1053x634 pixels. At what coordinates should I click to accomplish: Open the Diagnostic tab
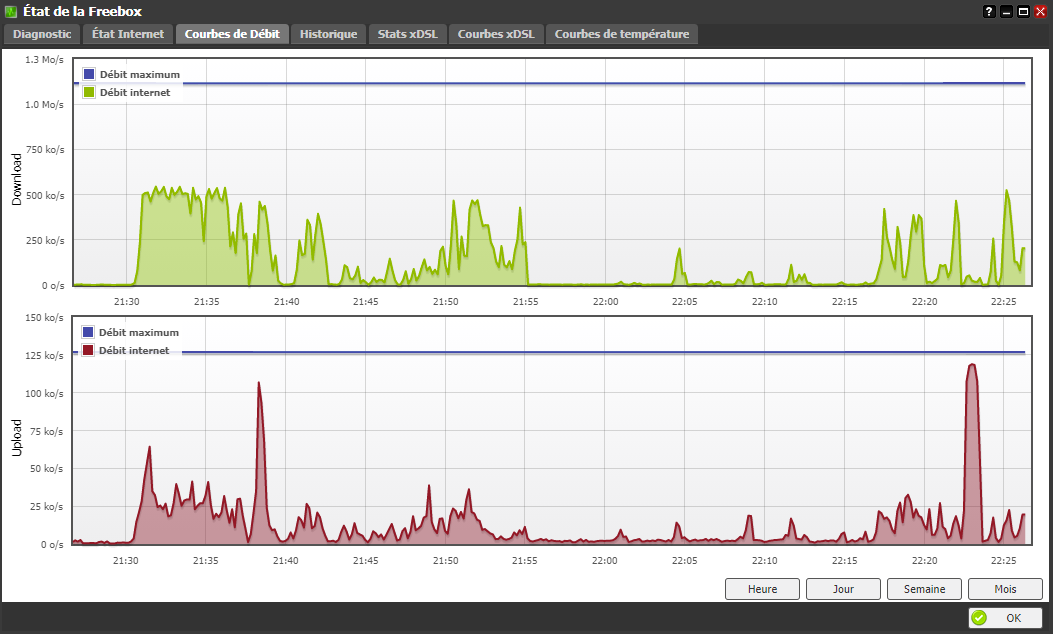(x=42, y=34)
